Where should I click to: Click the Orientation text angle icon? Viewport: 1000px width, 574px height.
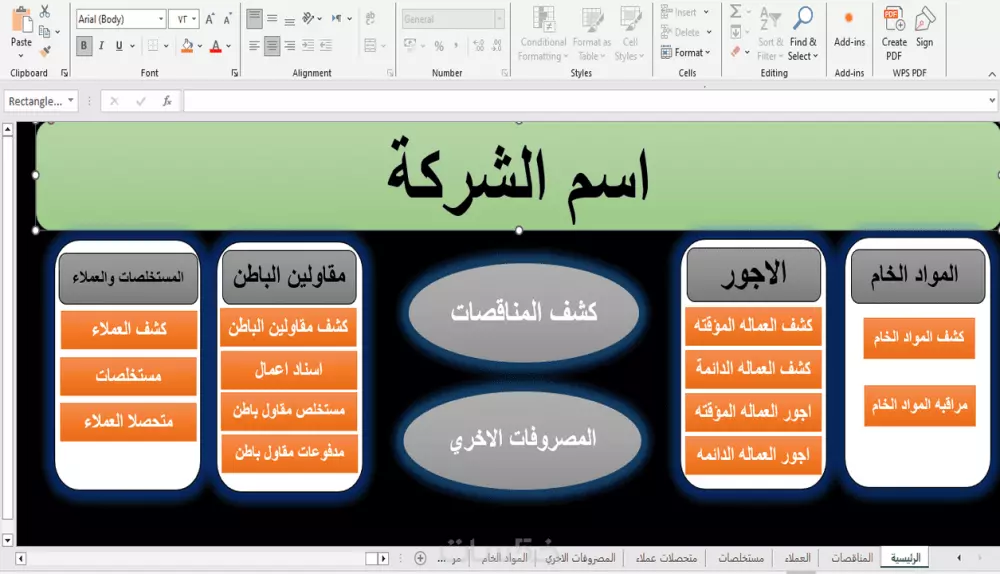pyautogui.click(x=309, y=18)
